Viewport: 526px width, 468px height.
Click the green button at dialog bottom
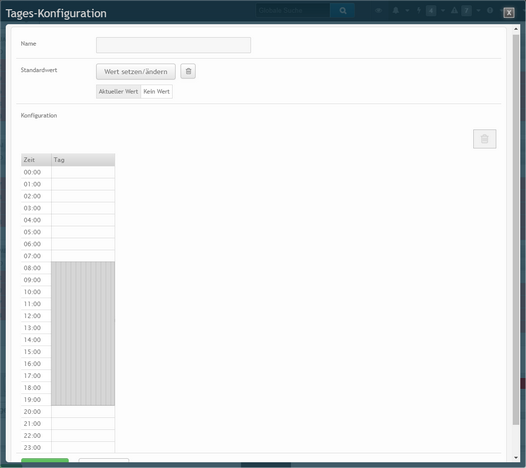coord(45,460)
